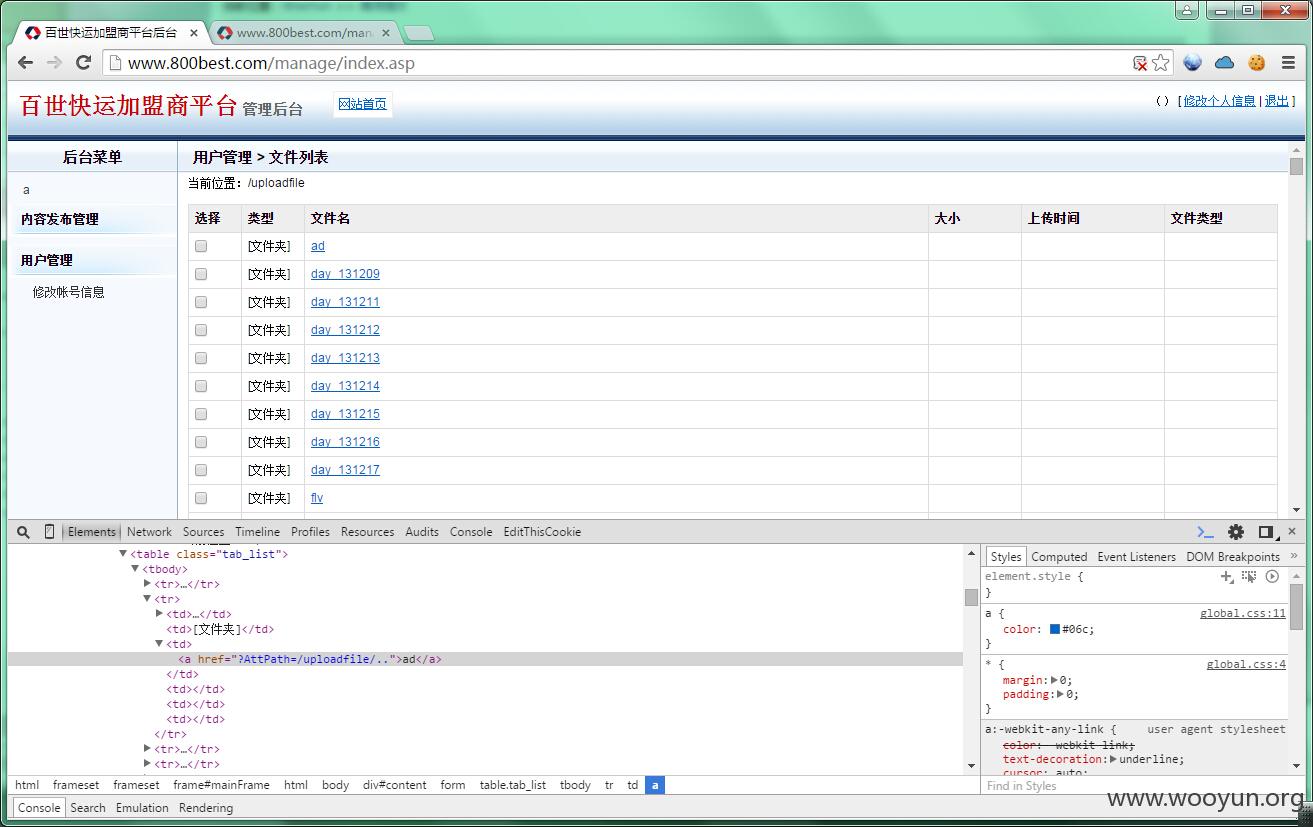Collapse the table.tab_list node
Image resolution: width=1313 pixels, height=827 pixels.
(x=123, y=554)
